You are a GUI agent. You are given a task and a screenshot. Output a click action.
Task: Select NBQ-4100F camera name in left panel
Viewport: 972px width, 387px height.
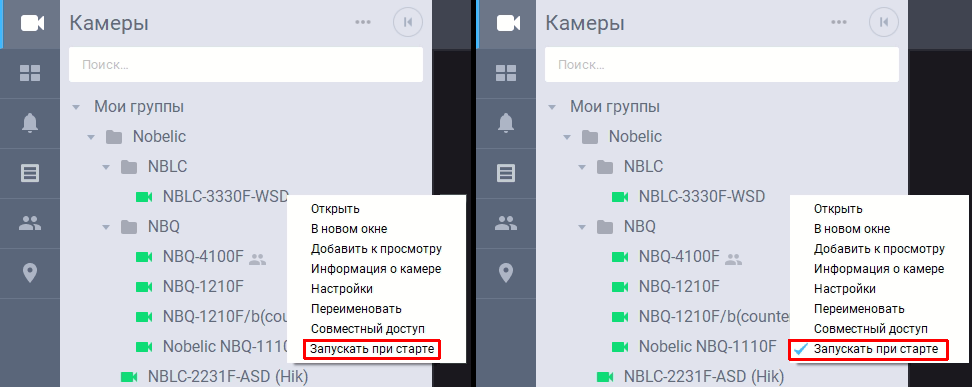pyautogui.click(x=203, y=257)
